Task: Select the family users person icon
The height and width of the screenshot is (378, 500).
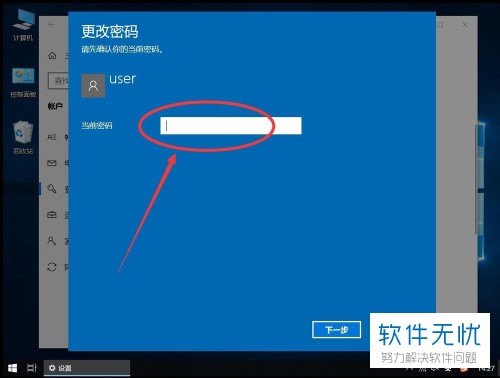Action: coord(51,241)
